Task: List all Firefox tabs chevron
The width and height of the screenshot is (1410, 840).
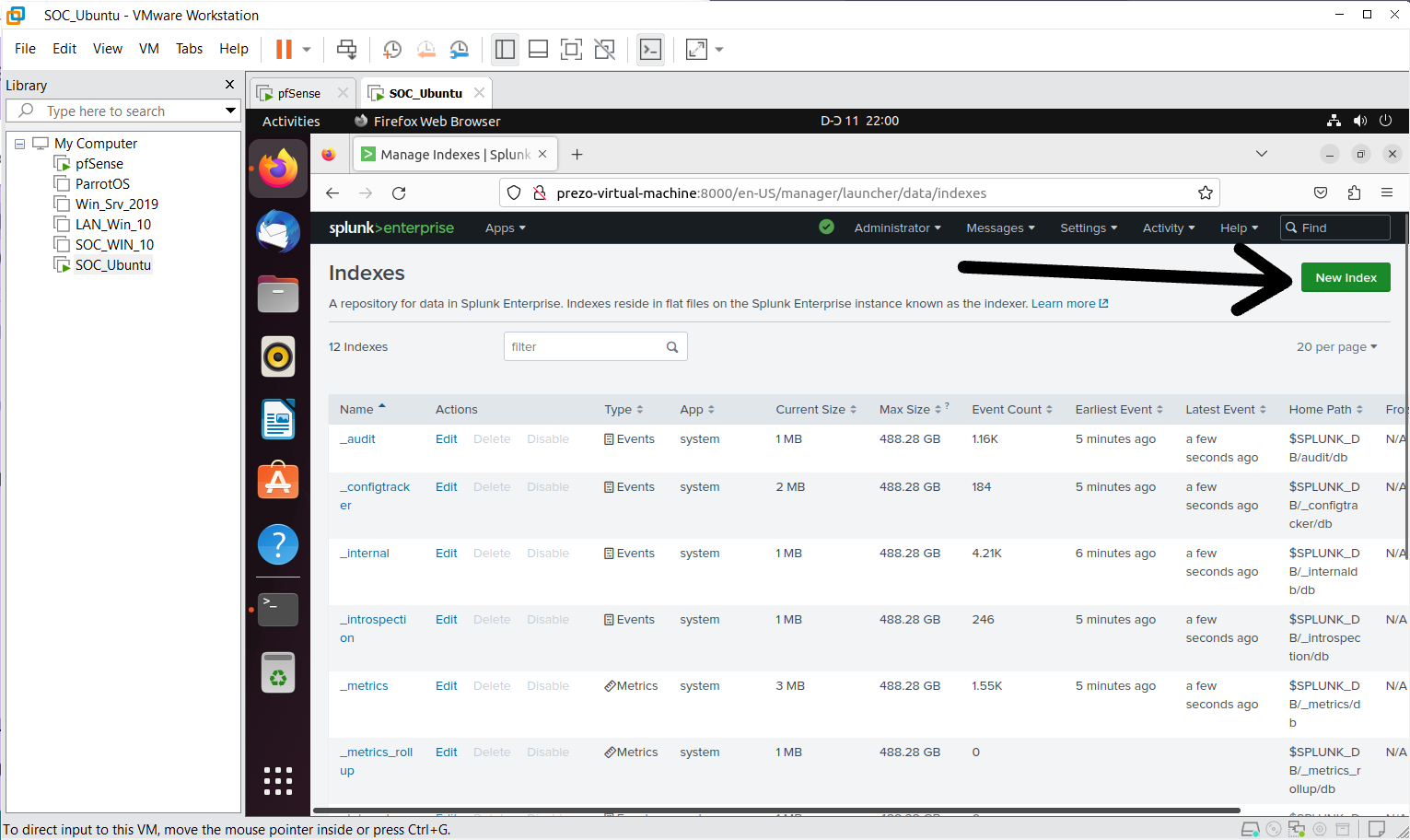Action: tap(1262, 154)
